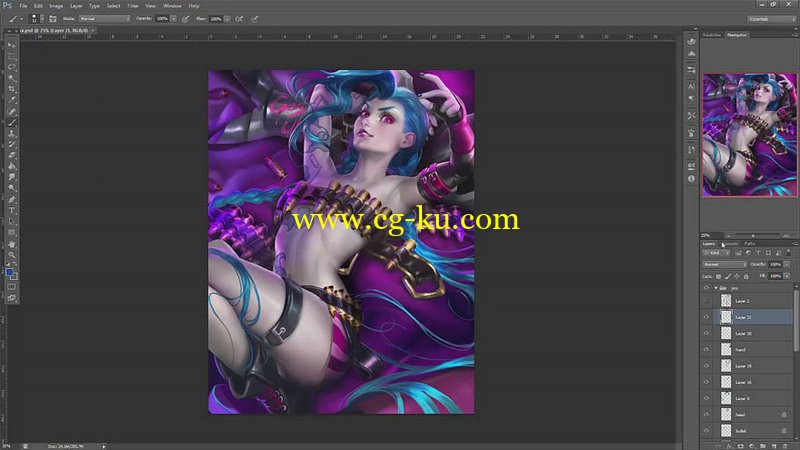Select the Hand tool

point(11,244)
